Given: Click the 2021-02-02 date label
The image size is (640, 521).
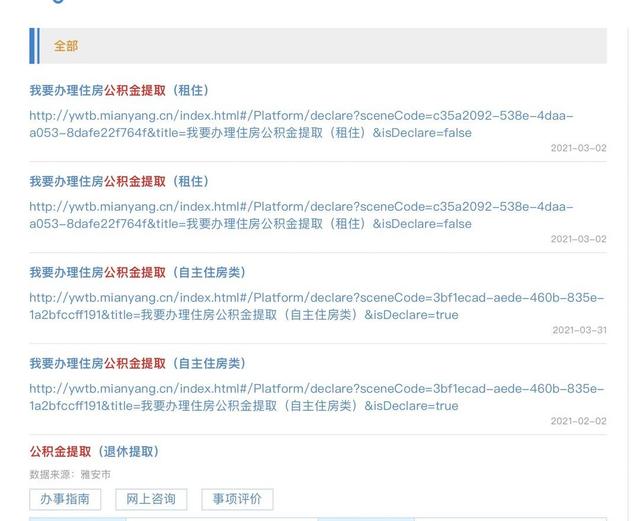Looking at the screenshot, I should pyautogui.click(x=579, y=421).
